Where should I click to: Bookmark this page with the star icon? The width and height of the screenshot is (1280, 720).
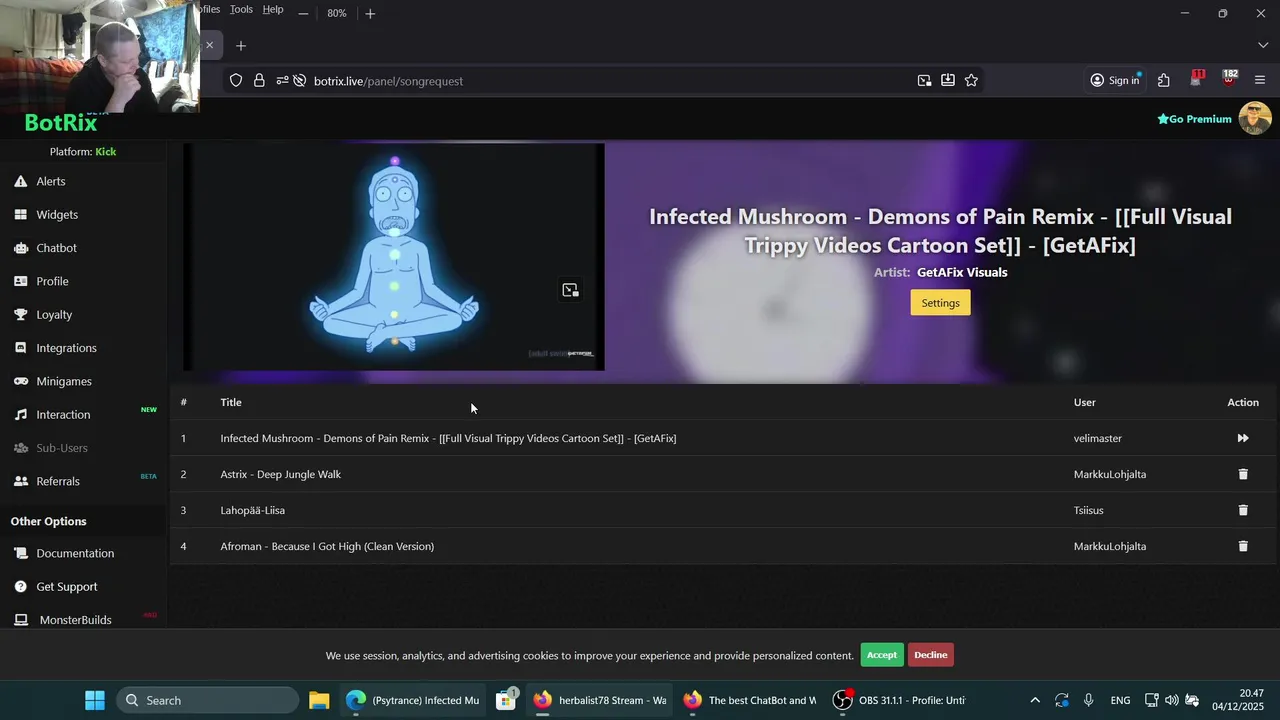pyautogui.click(x=971, y=81)
